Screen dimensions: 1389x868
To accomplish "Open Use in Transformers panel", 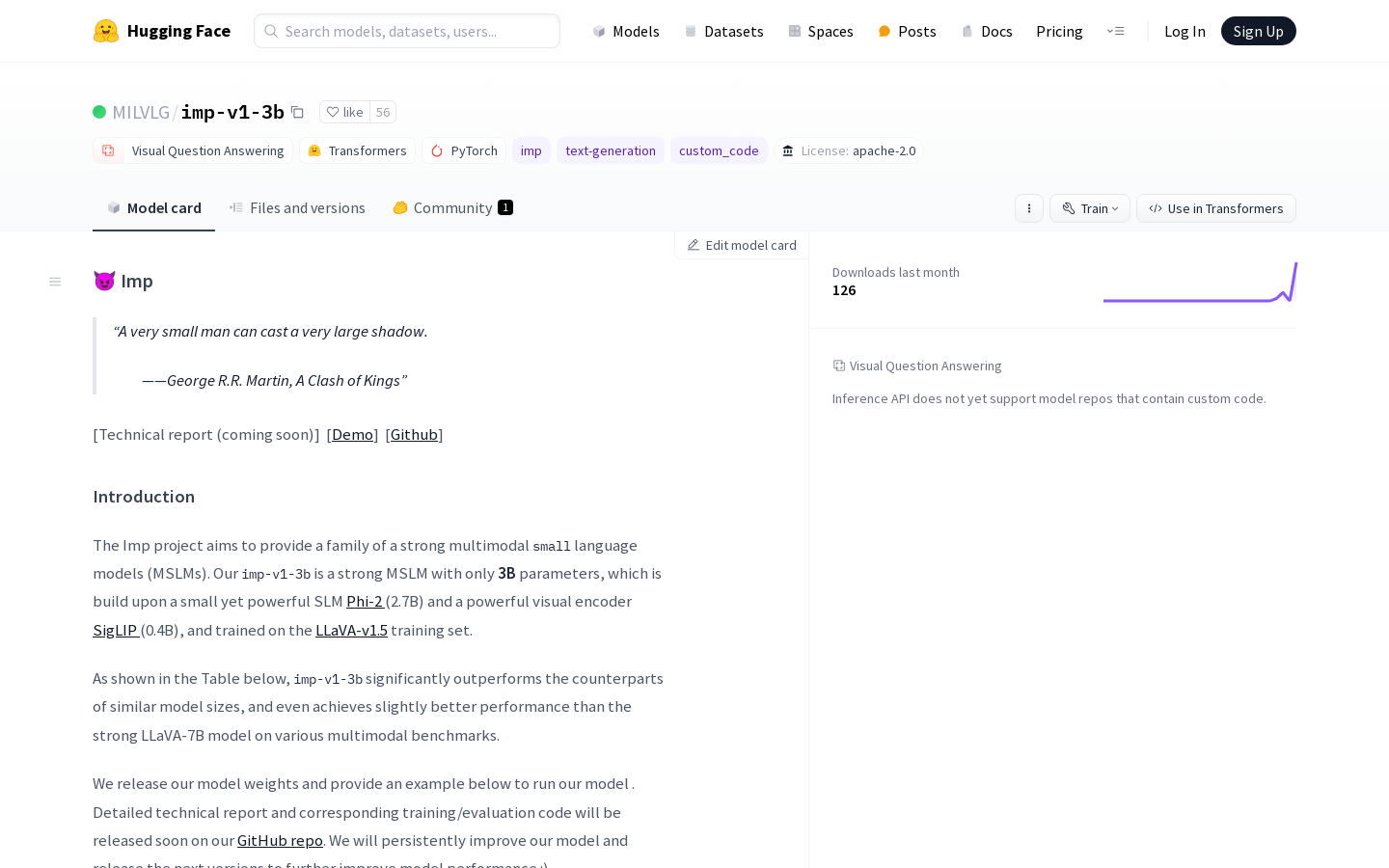I will tap(1216, 208).
